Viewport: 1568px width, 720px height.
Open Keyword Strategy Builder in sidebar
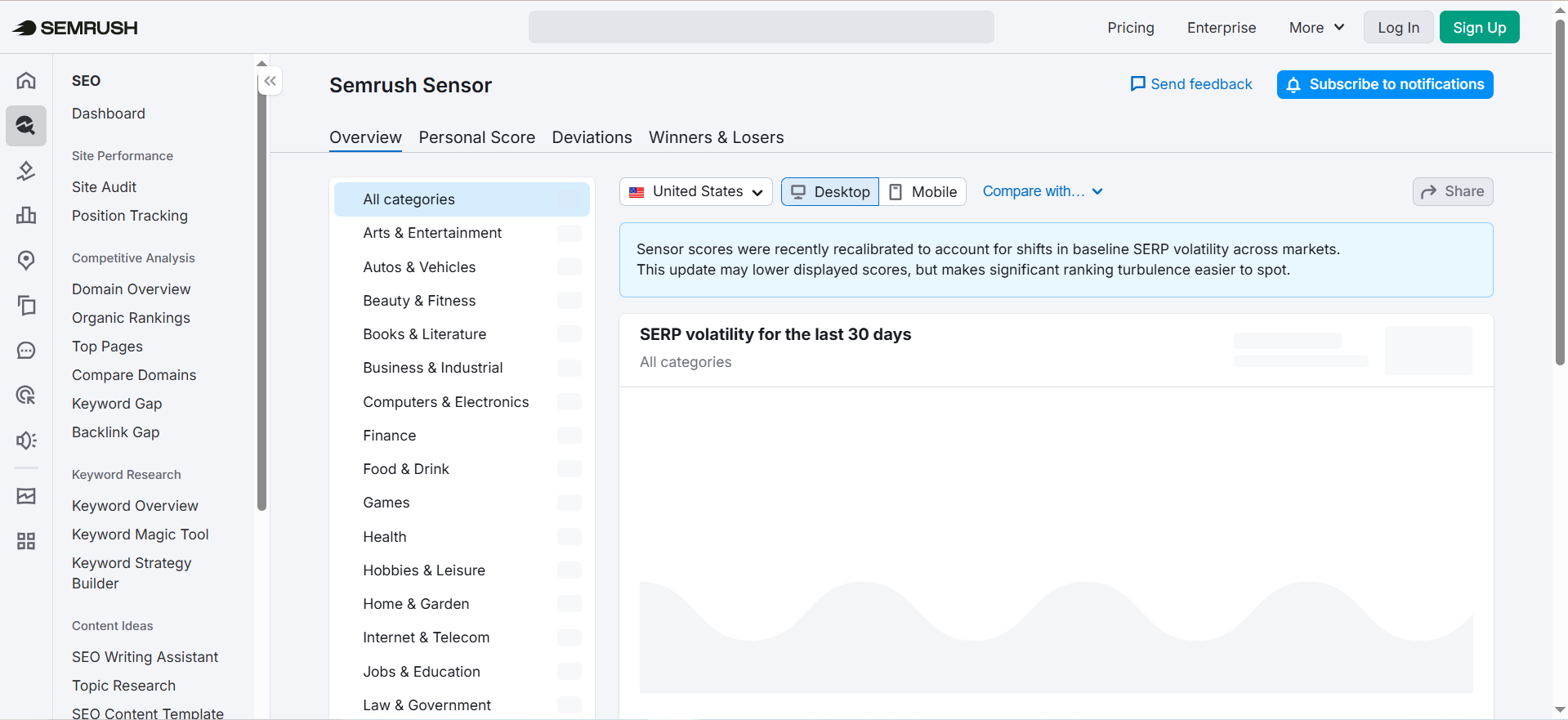[132, 573]
